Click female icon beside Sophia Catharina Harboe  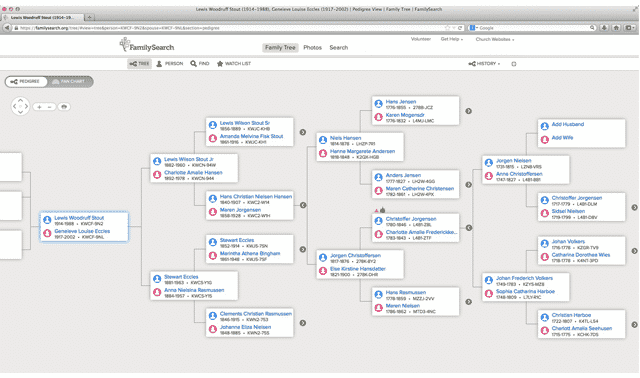[489, 294]
